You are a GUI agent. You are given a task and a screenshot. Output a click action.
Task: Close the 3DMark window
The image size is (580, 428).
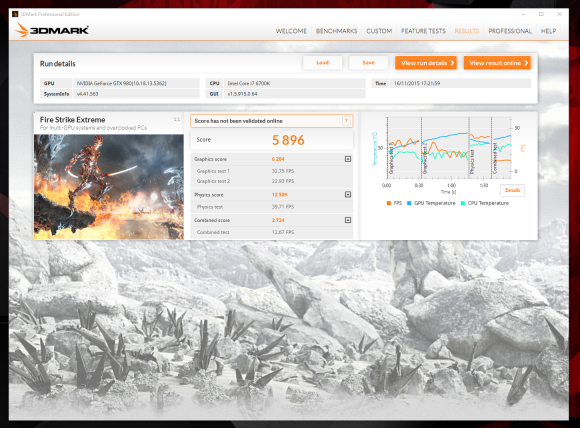point(560,14)
